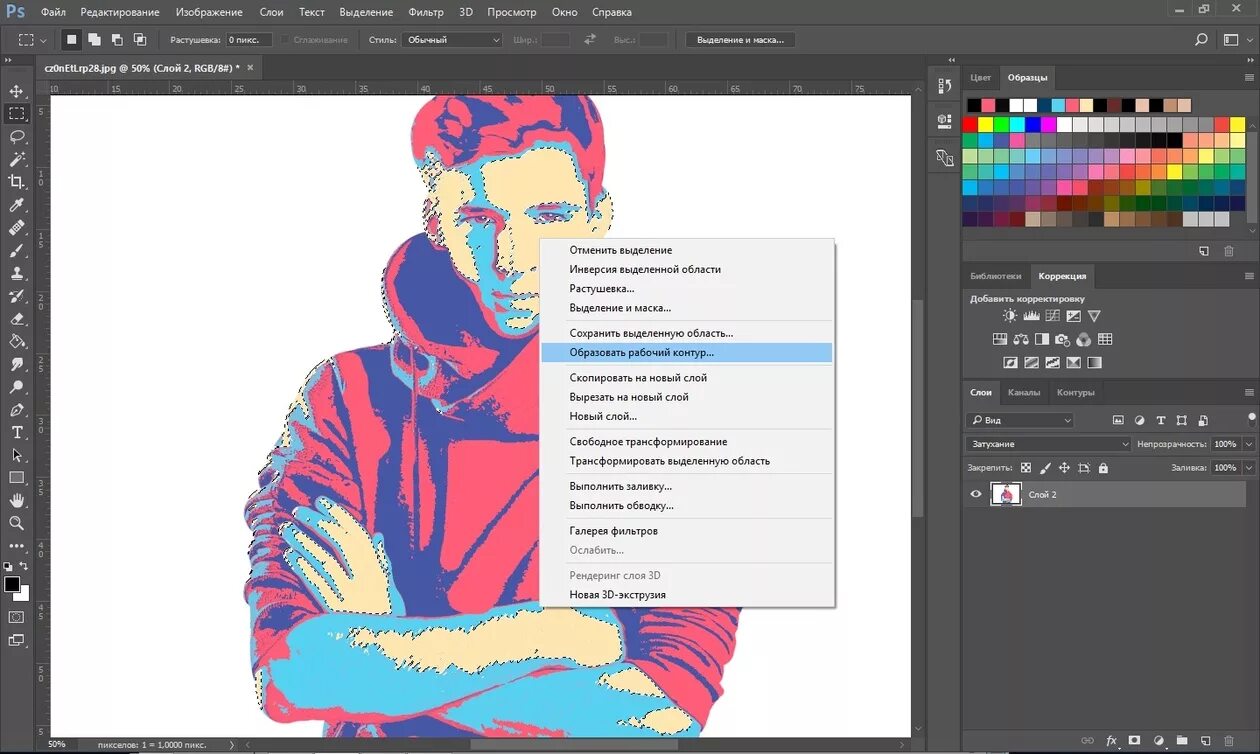Open the tool preset picker arrow

click(43, 40)
